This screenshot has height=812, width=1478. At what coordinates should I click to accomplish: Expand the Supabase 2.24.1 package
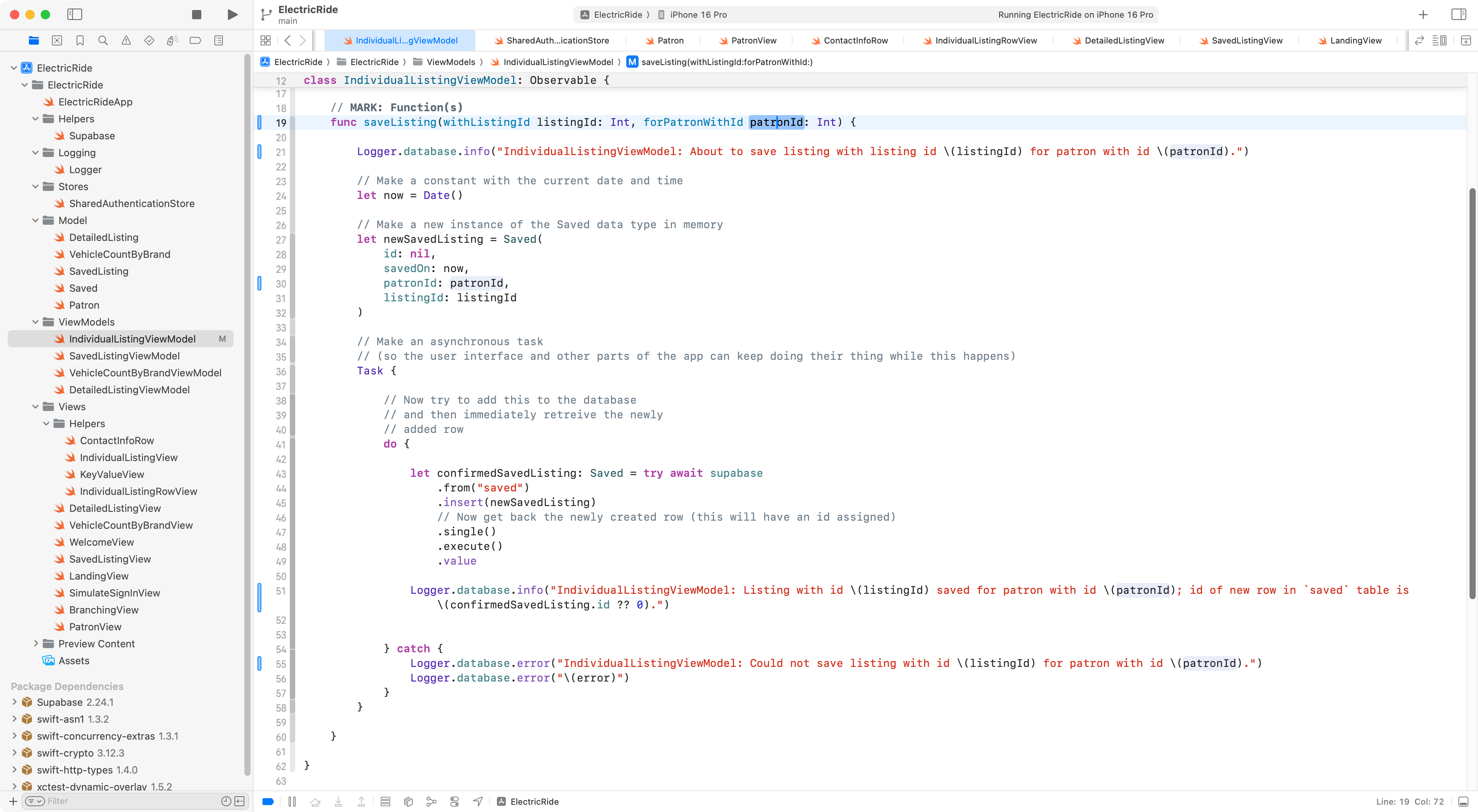coord(14,702)
